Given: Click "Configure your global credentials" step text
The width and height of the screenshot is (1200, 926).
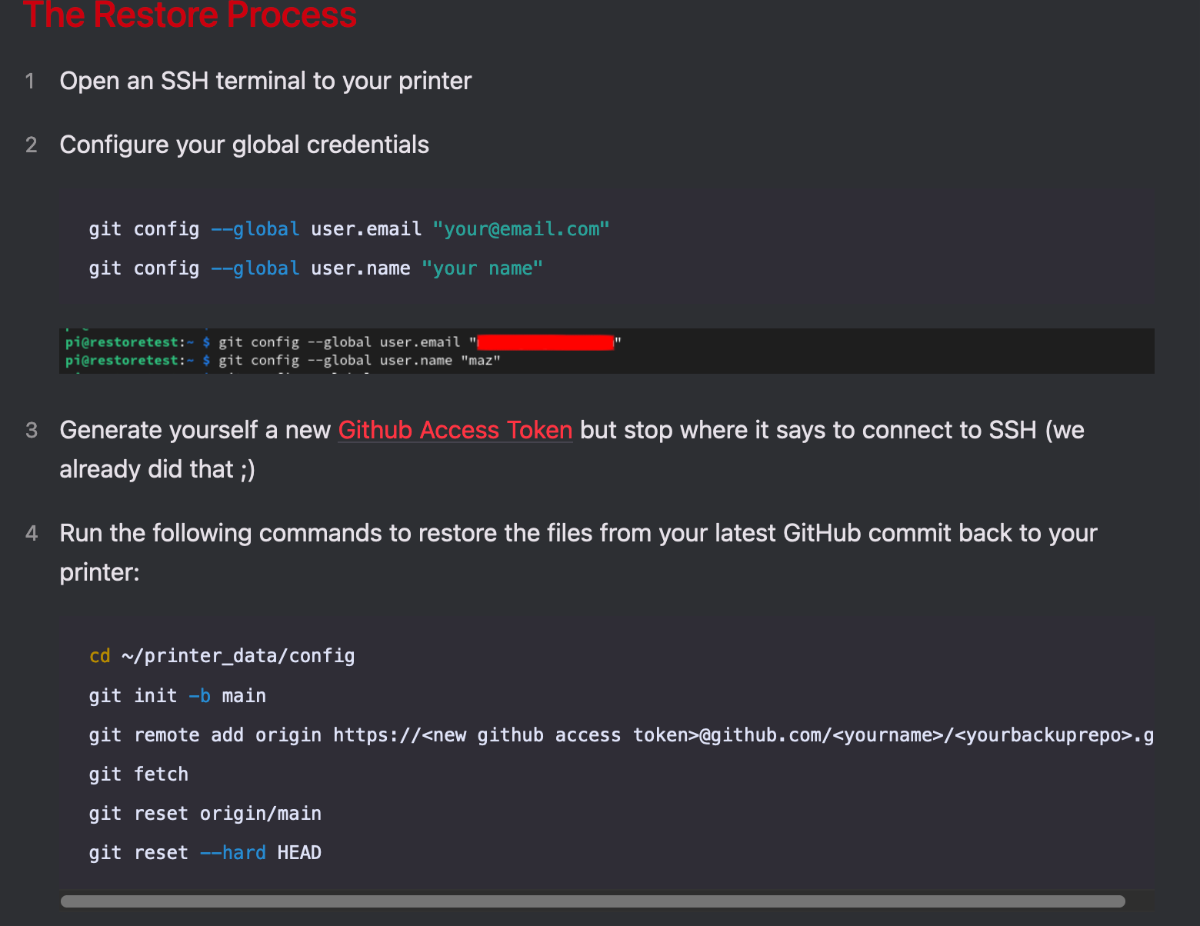Looking at the screenshot, I should point(244,145).
